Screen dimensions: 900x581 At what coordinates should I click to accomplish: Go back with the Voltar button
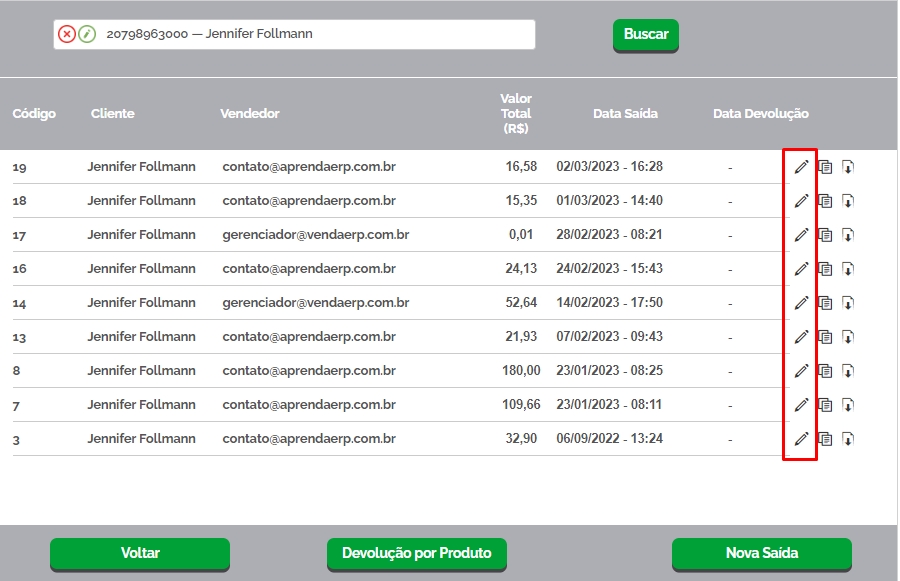140,553
